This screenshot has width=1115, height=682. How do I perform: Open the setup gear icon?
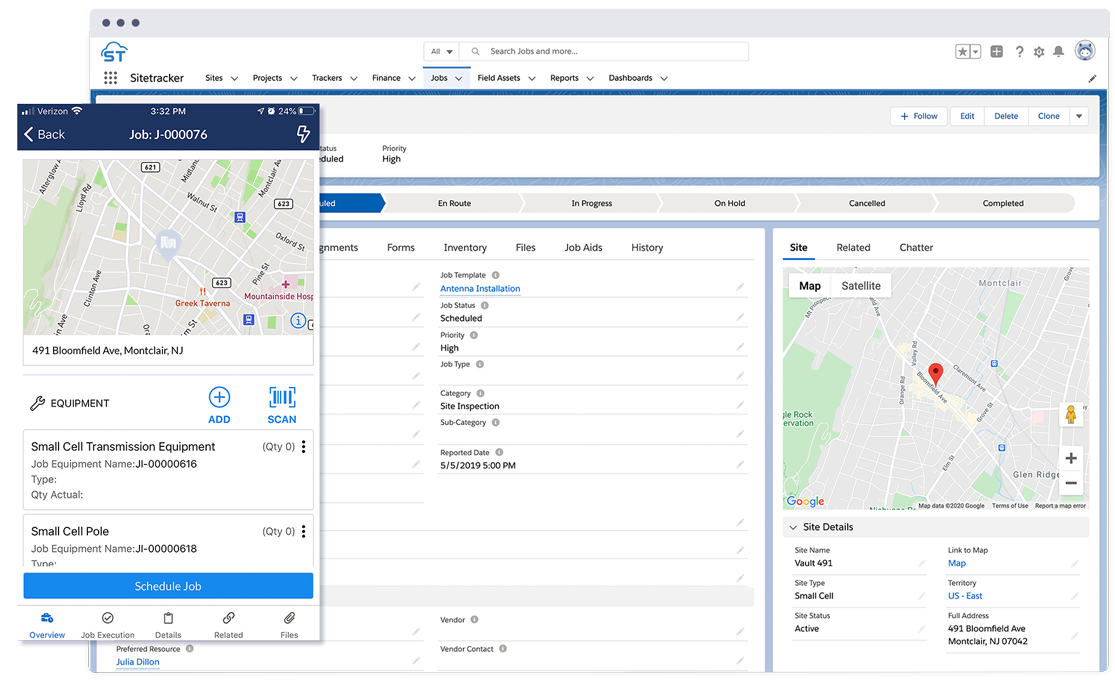(1039, 51)
